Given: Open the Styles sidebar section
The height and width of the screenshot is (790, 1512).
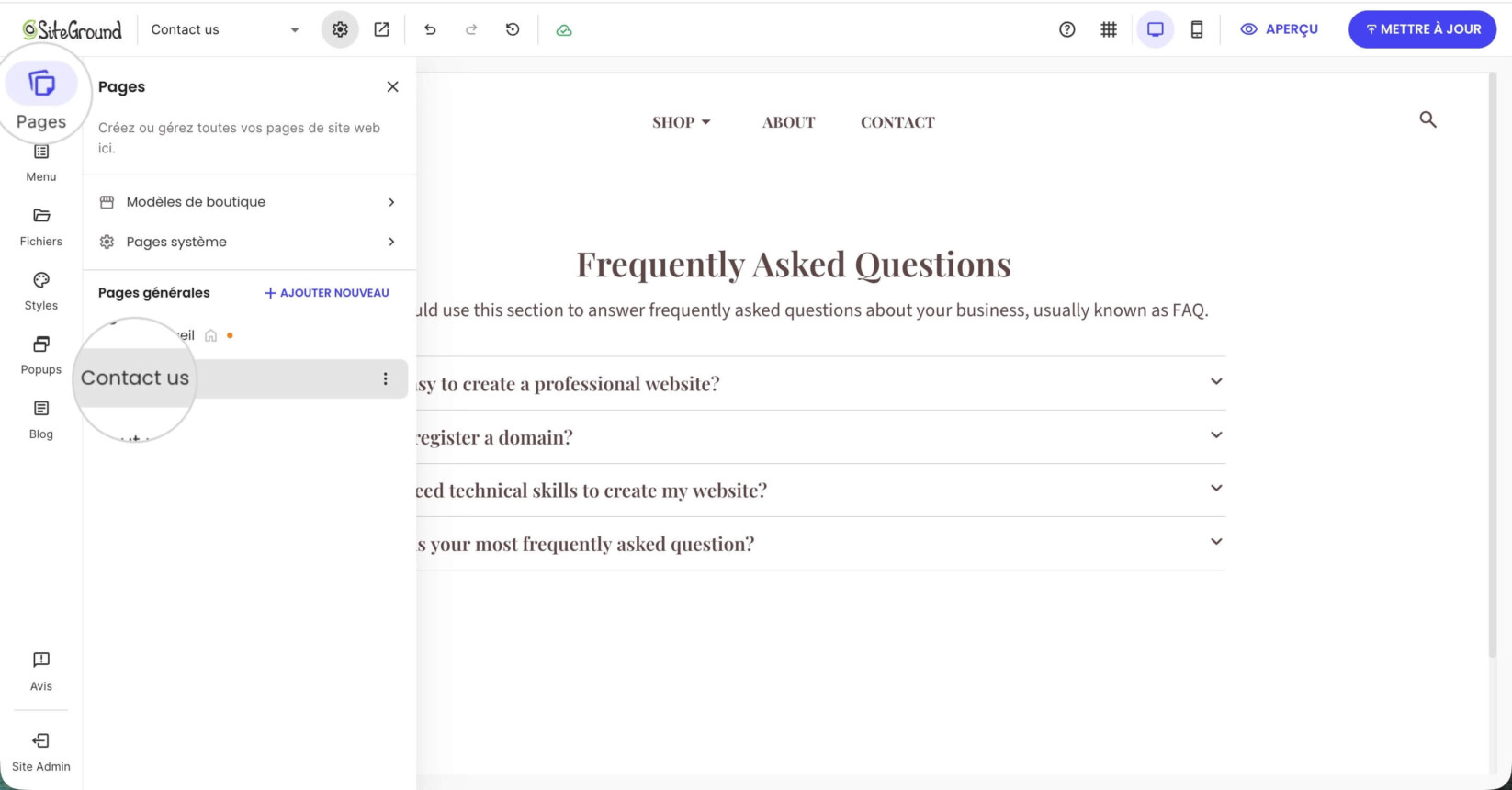Looking at the screenshot, I should pyautogui.click(x=41, y=291).
